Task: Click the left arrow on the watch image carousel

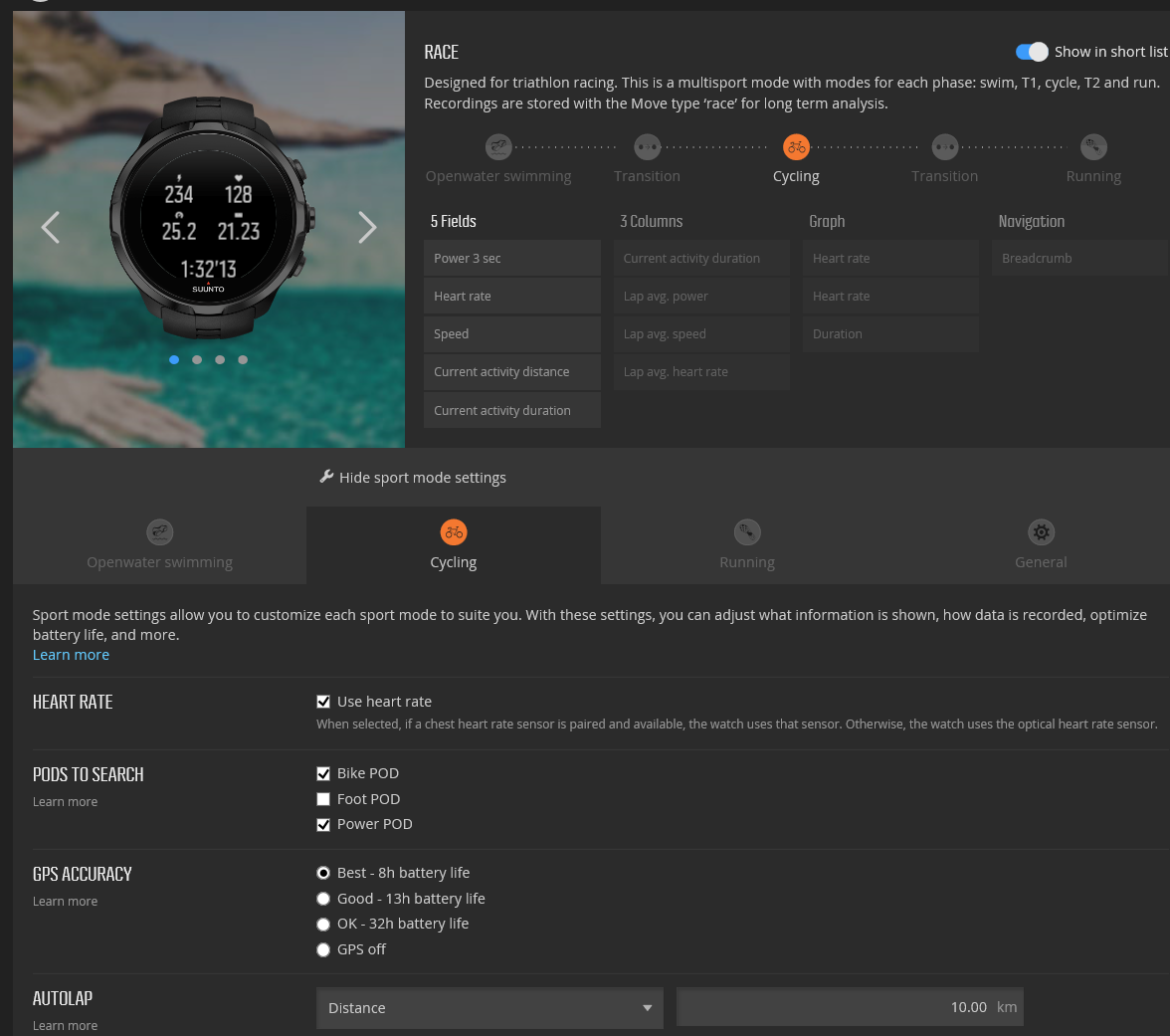Action: 51,228
